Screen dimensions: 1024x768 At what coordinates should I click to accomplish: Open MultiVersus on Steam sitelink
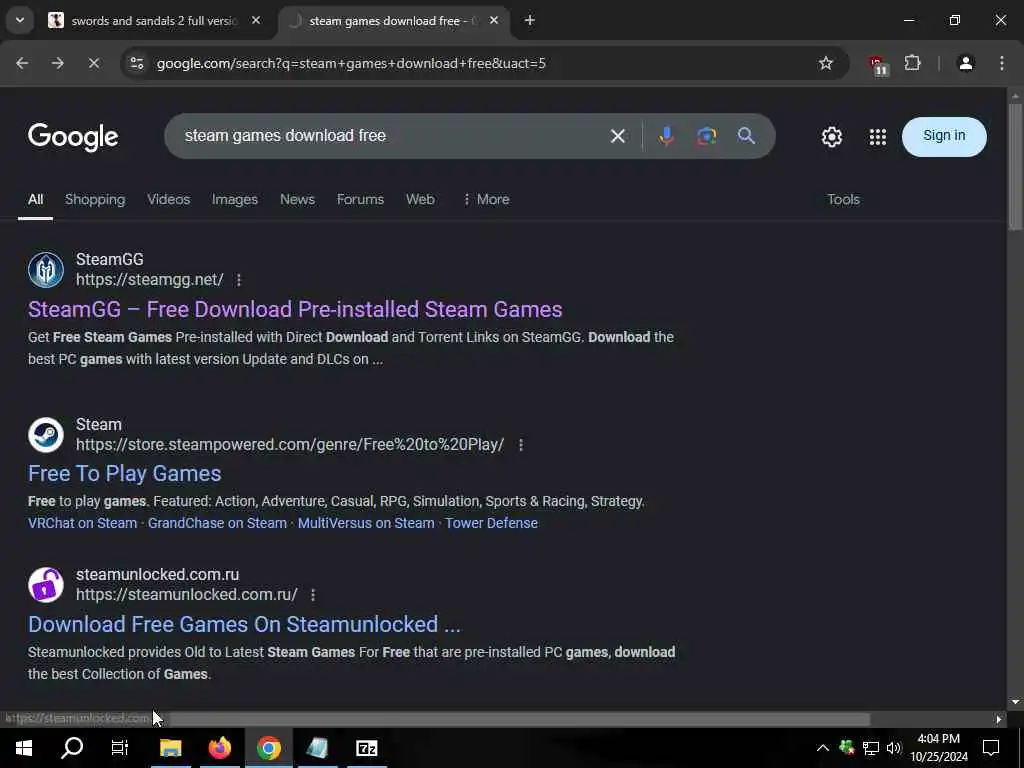click(366, 523)
